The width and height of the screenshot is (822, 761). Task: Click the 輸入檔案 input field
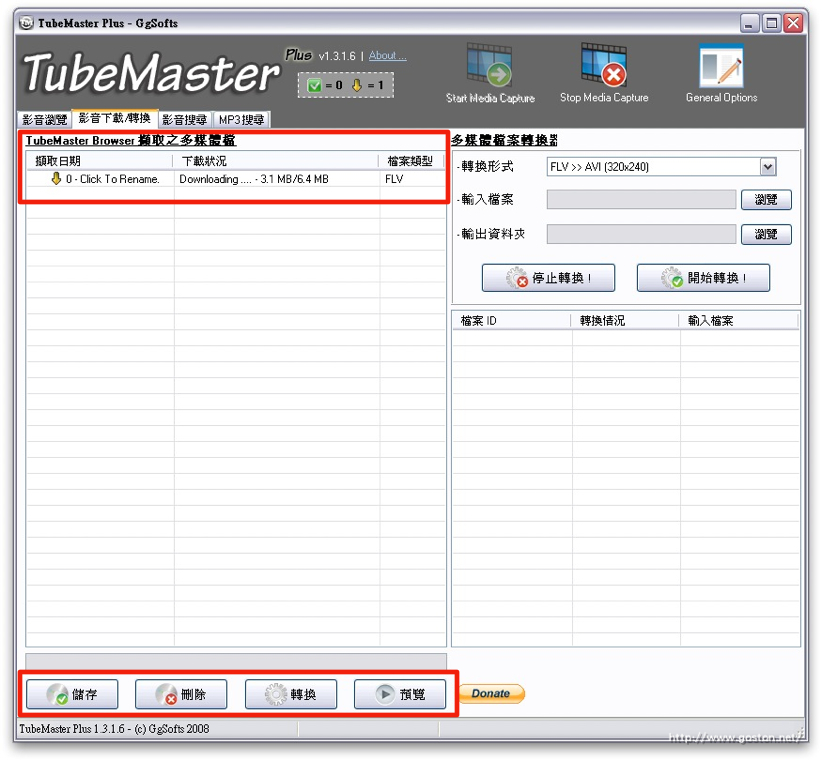641,200
